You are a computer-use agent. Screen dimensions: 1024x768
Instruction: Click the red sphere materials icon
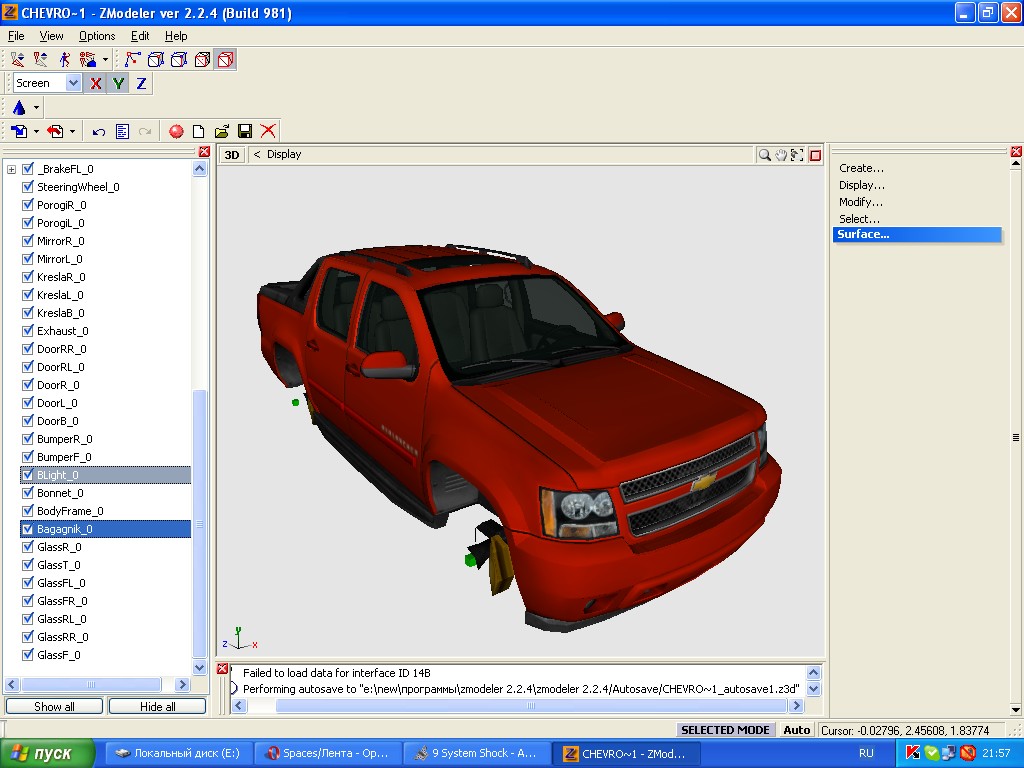point(176,131)
